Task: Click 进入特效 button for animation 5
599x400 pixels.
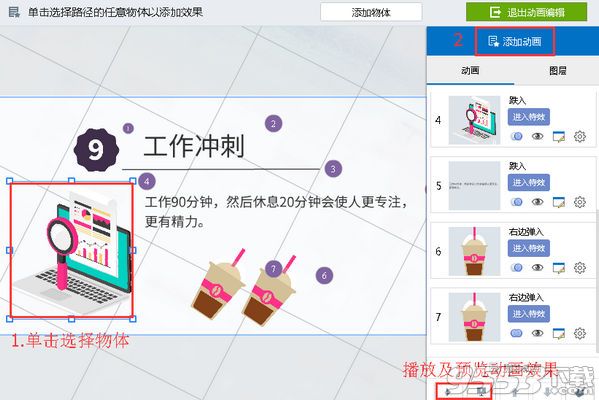Action: (529, 183)
